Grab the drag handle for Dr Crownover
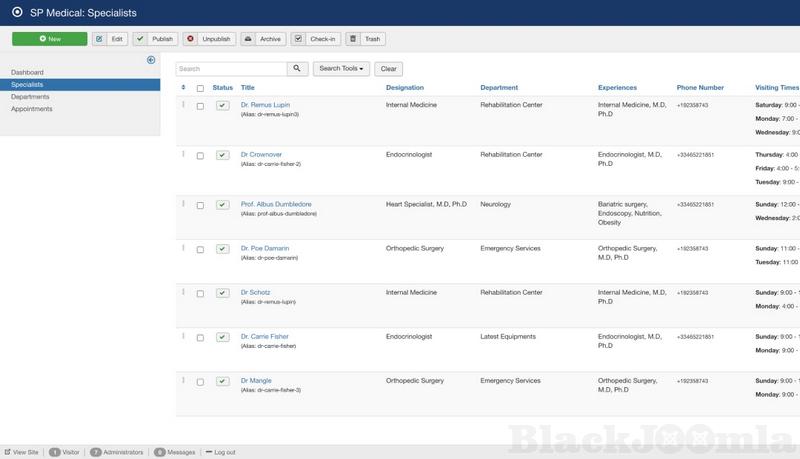Screen dimensions: 800x459 coord(183,154)
